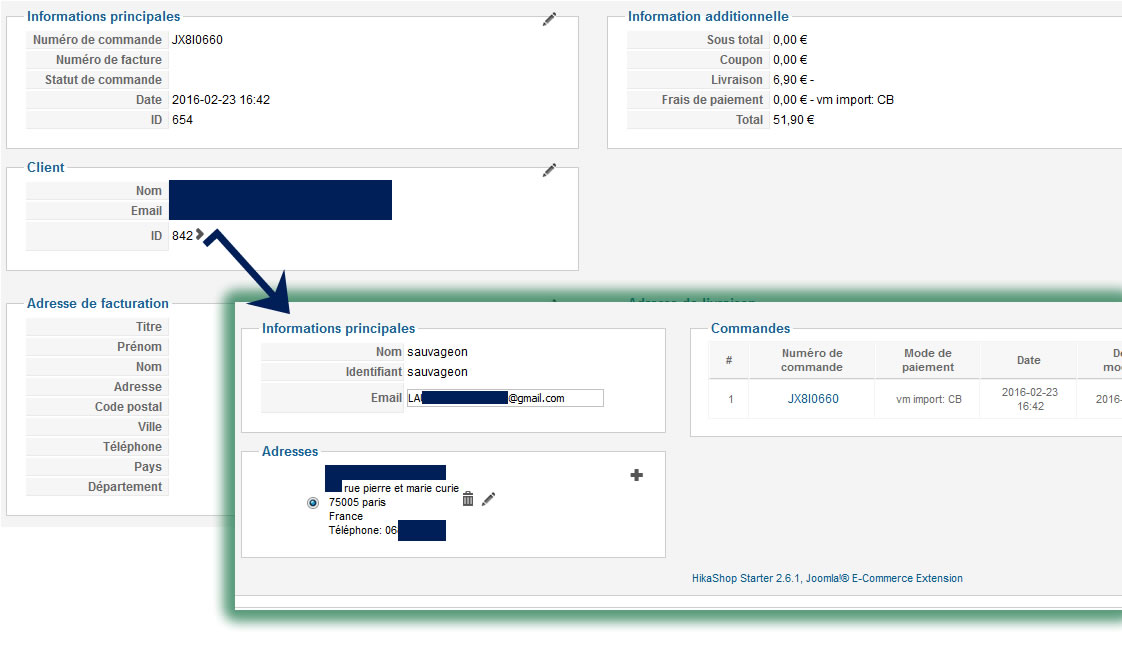Select the Livraison value 6,90 €
This screenshot has width=1122, height=668.
pos(793,79)
